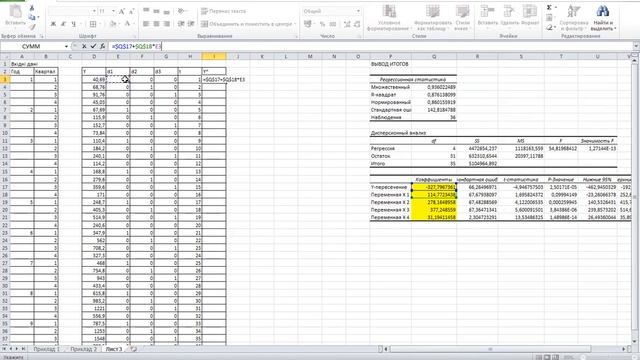Decrease cell indent
This screenshot has width=640, height=360.
click(x=181, y=24)
